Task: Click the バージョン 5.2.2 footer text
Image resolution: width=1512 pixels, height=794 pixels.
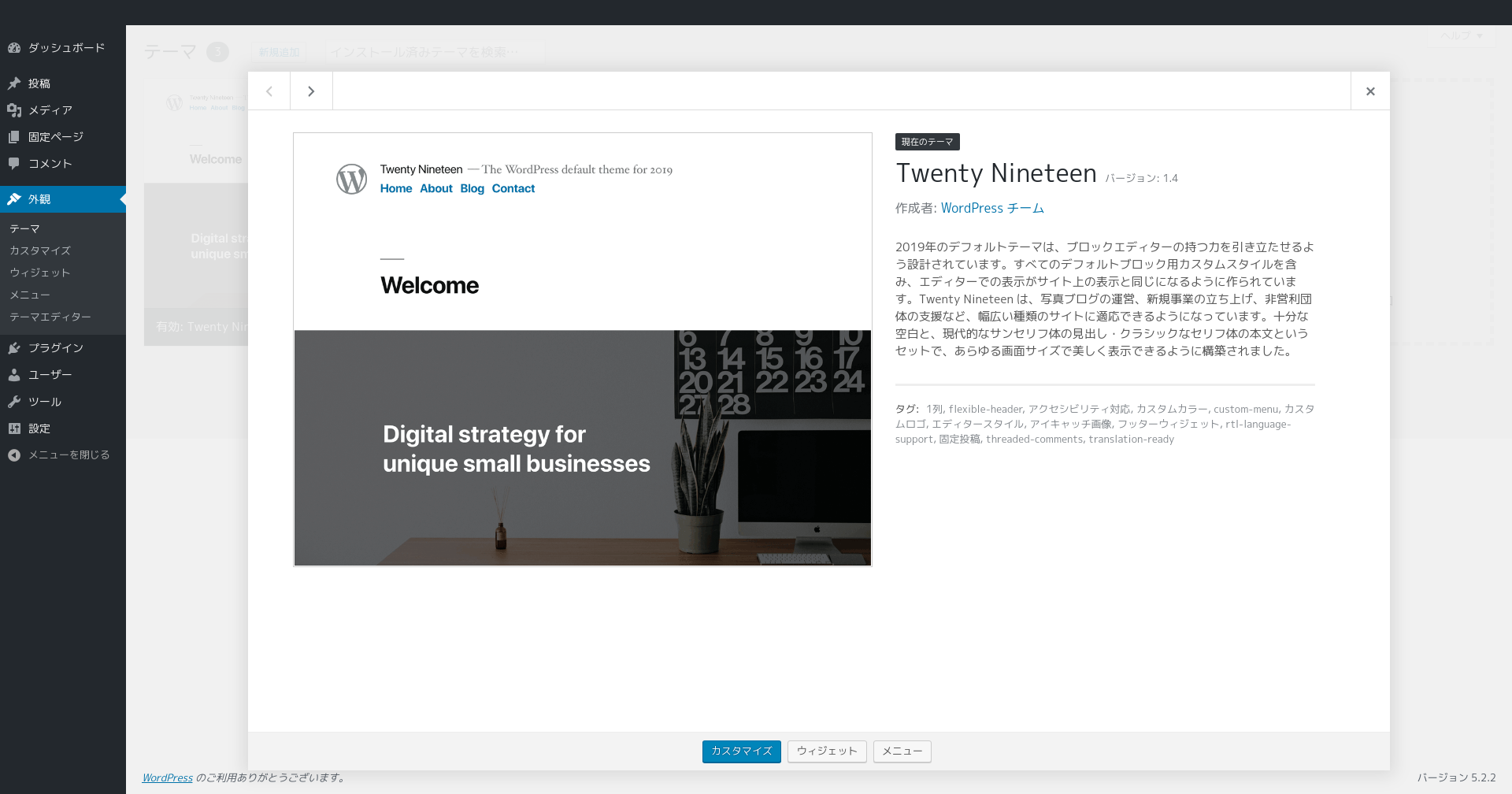Action: (1457, 777)
